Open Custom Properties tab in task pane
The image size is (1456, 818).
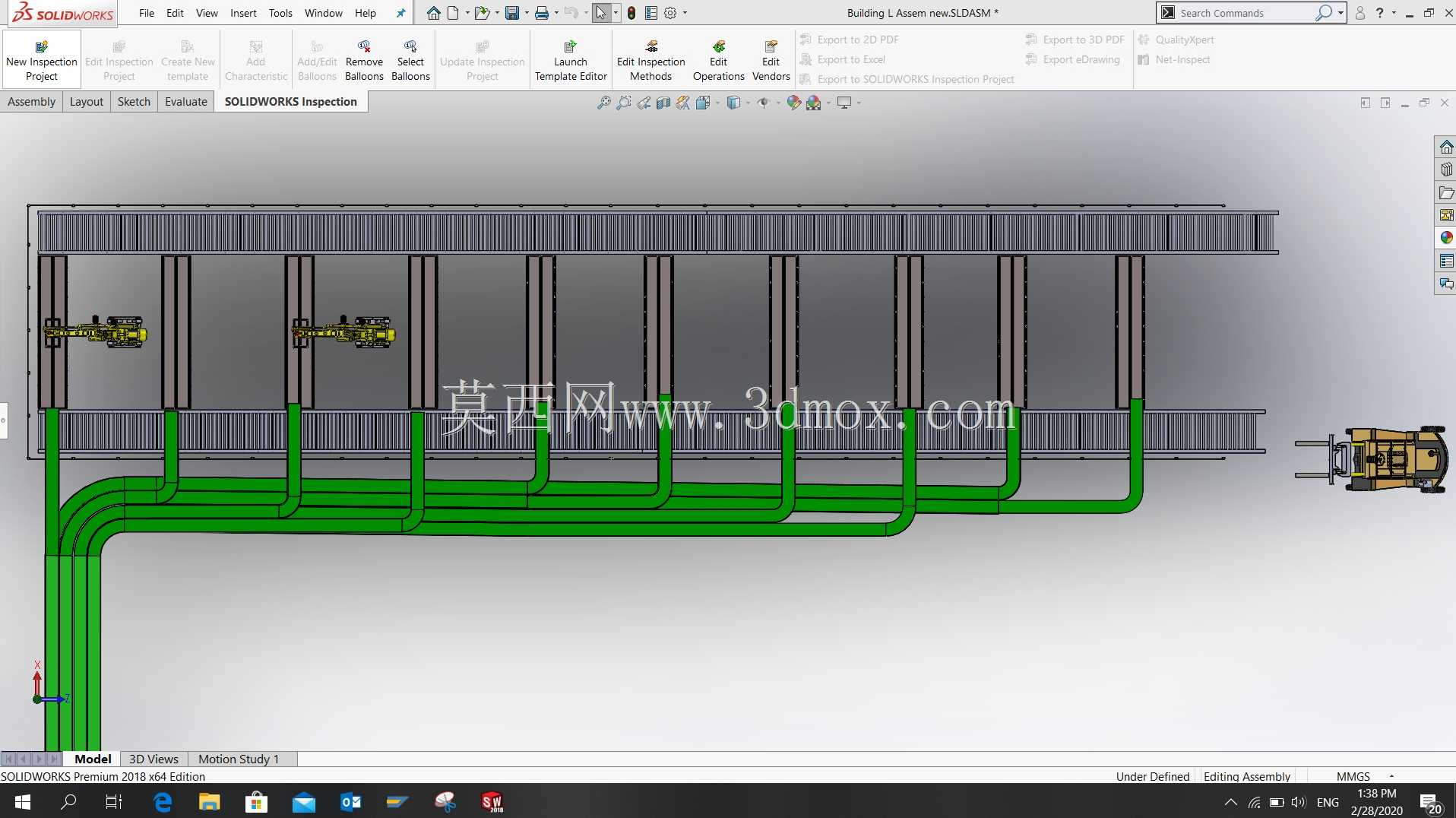[x=1446, y=261]
